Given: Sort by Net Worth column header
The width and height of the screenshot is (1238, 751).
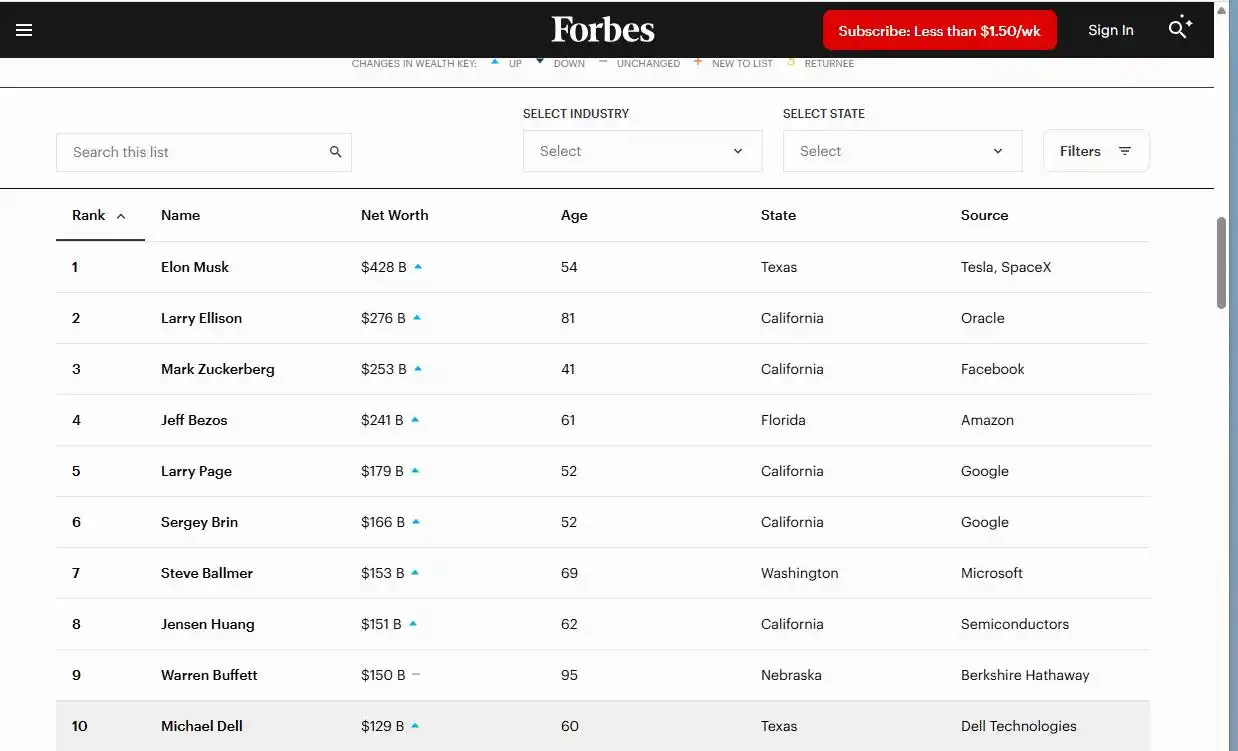Looking at the screenshot, I should 394,215.
